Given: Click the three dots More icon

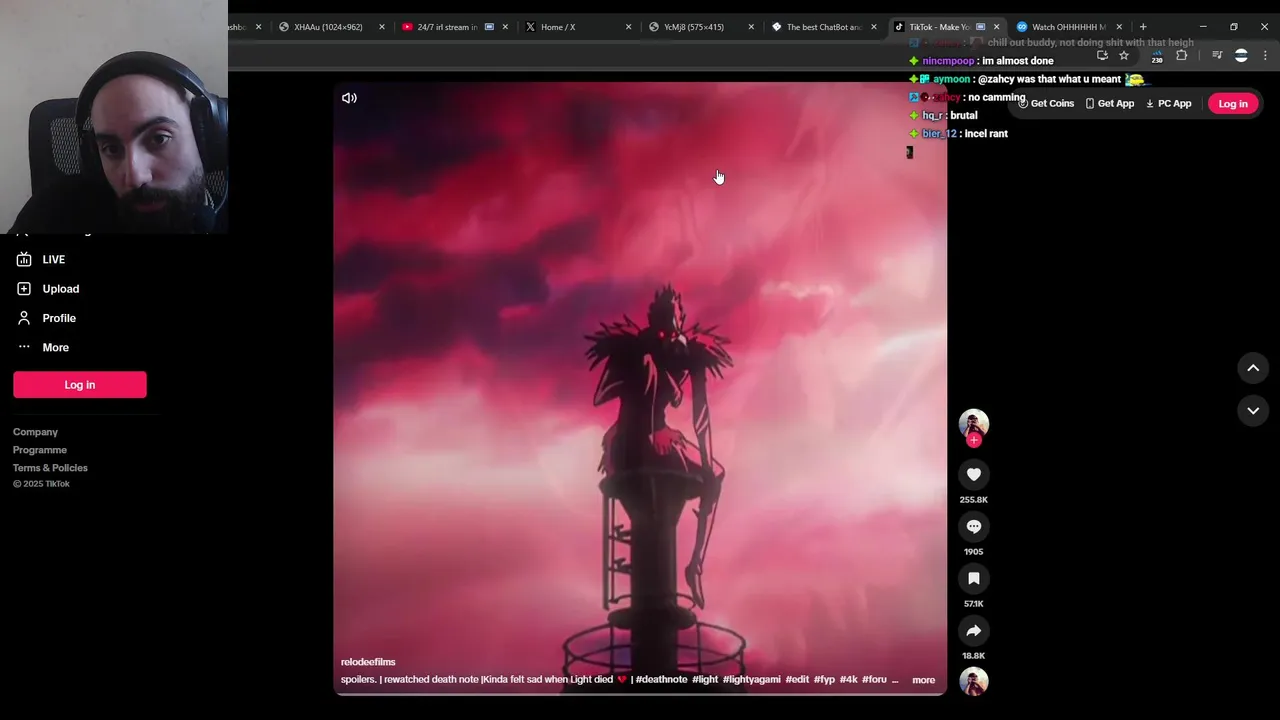Looking at the screenshot, I should coord(24,347).
